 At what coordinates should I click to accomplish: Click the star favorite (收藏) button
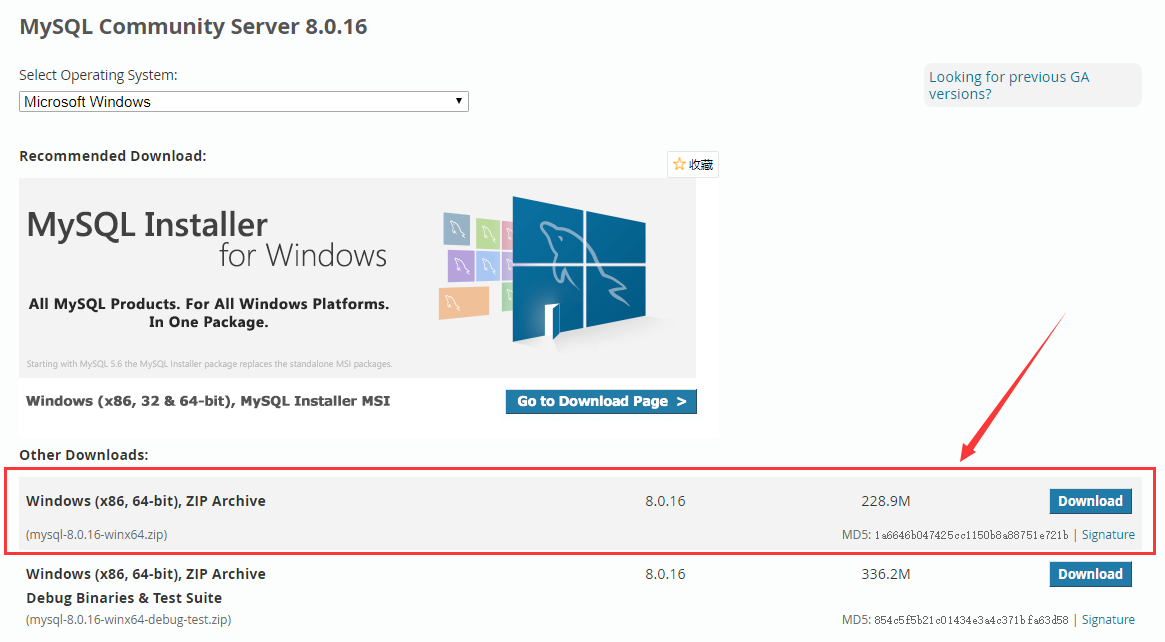692,164
